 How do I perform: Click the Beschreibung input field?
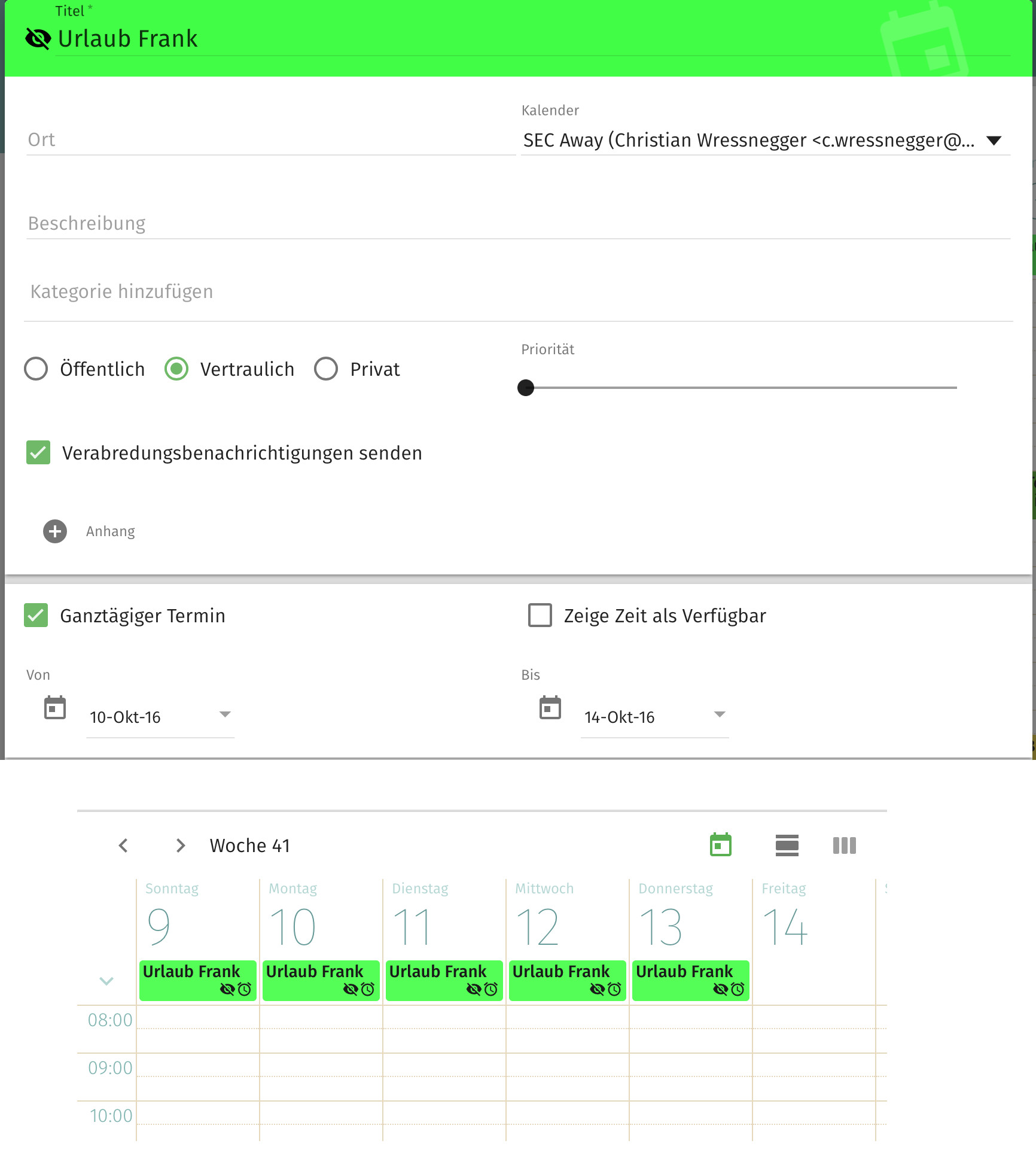[x=518, y=223]
